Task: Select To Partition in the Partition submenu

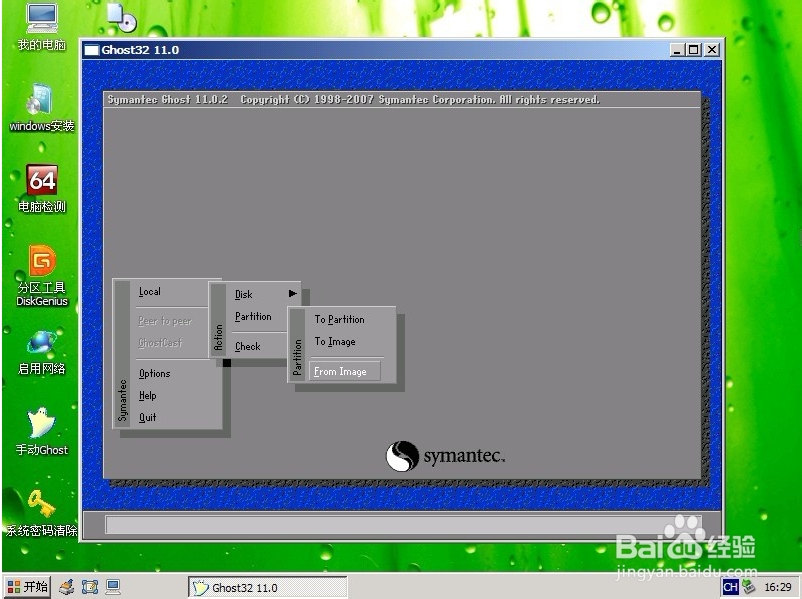Action: point(340,319)
